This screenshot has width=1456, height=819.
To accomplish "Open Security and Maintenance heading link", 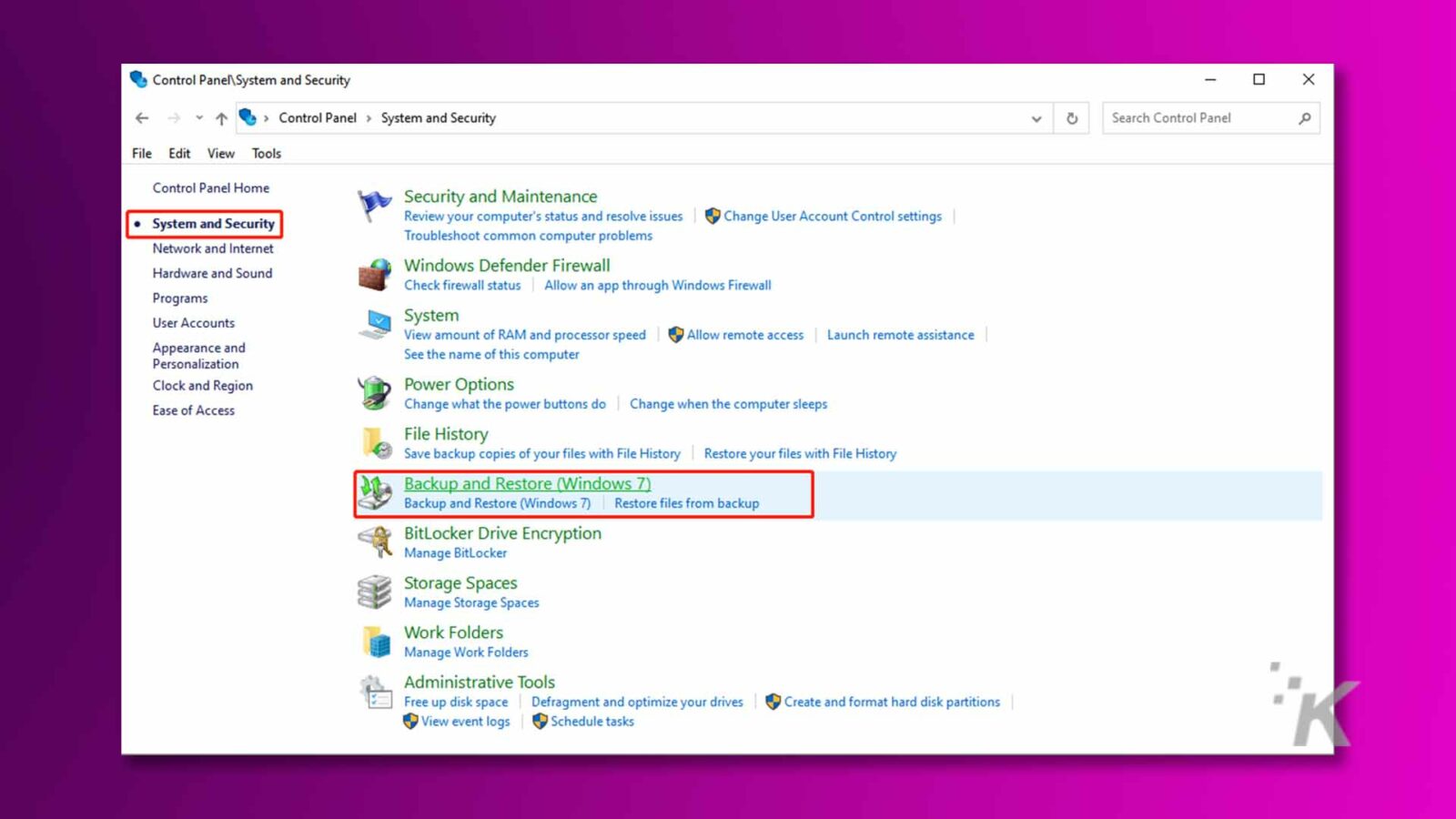I will click(x=500, y=197).
